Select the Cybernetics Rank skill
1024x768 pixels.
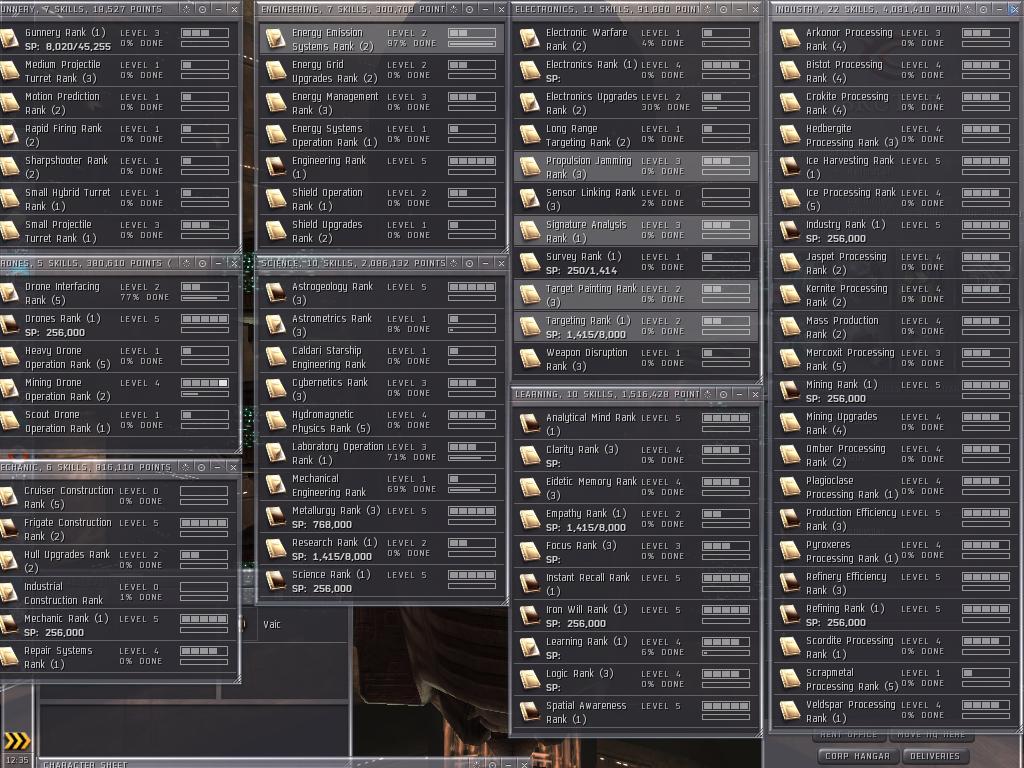click(x=382, y=389)
